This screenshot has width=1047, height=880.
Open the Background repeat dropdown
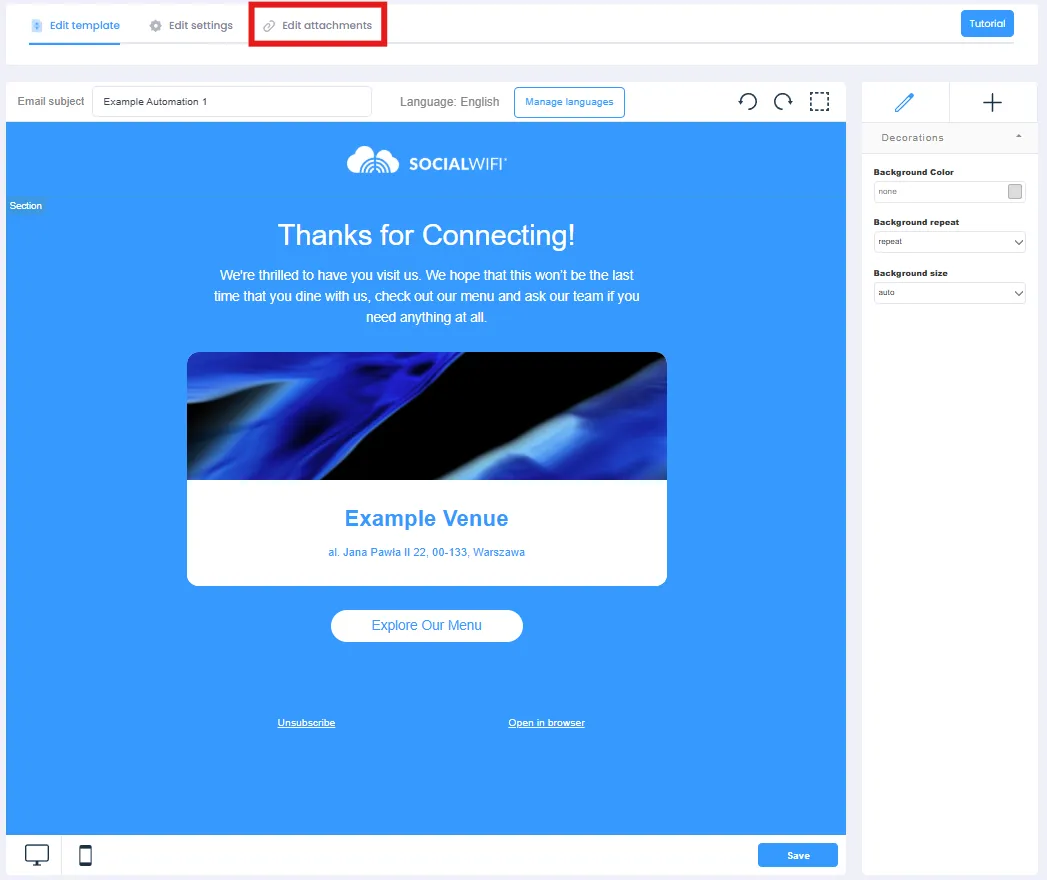[949, 242]
